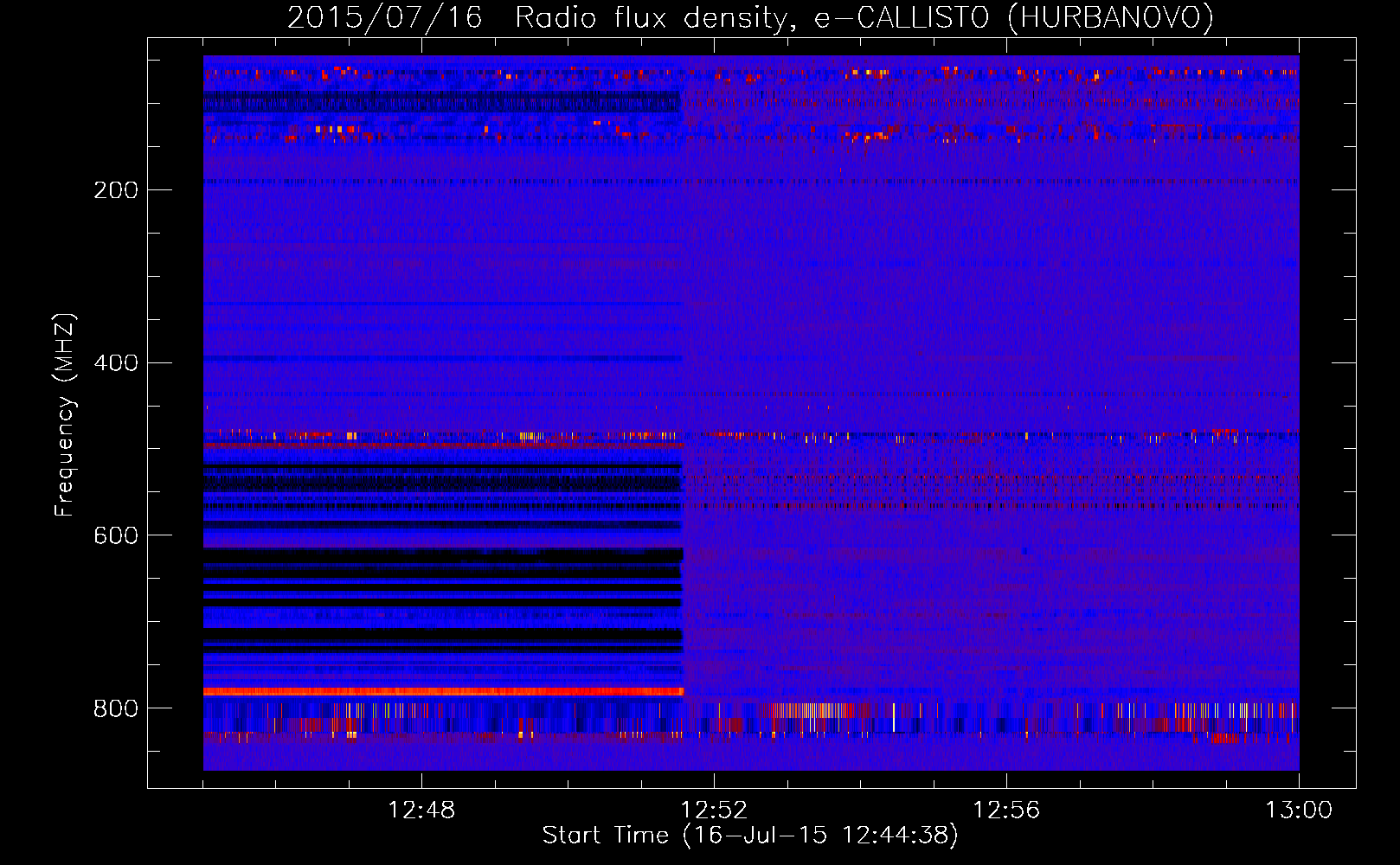
Task: Click the 12:52 time tick label
Action: point(714,811)
